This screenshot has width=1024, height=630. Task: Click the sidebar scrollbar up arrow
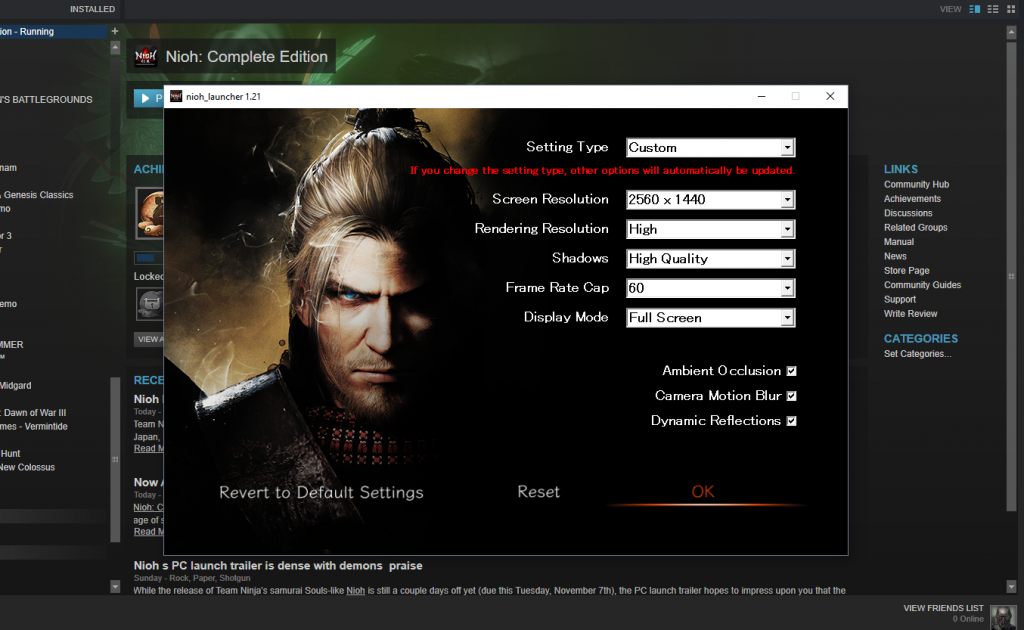coord(115,48)
